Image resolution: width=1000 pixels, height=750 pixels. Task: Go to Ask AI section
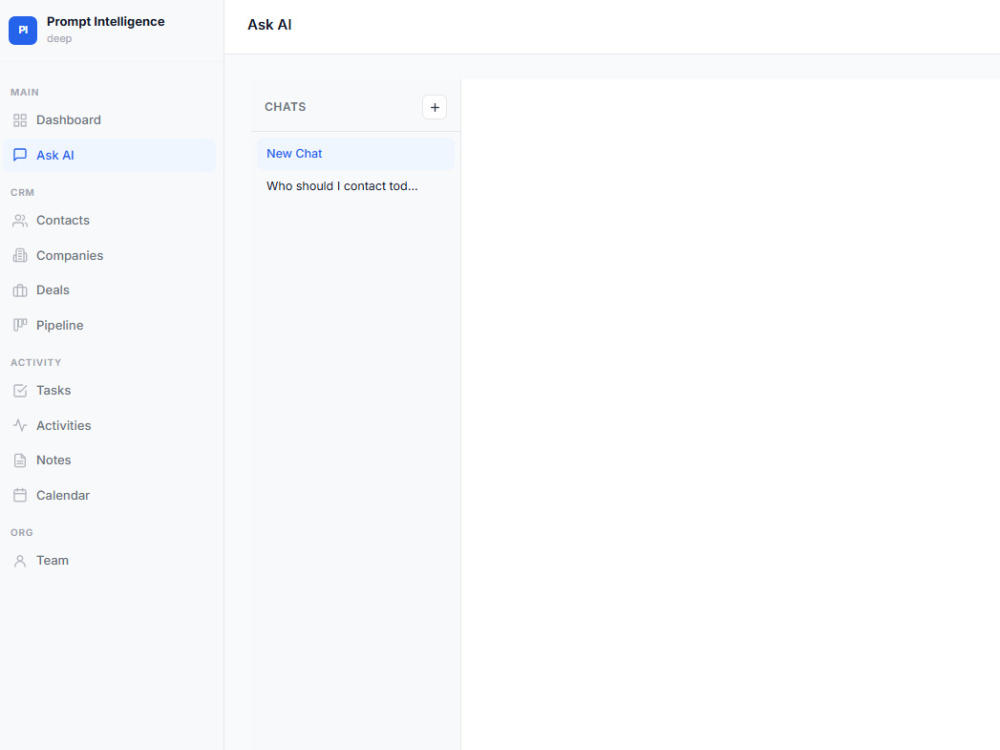coord(109,155)
